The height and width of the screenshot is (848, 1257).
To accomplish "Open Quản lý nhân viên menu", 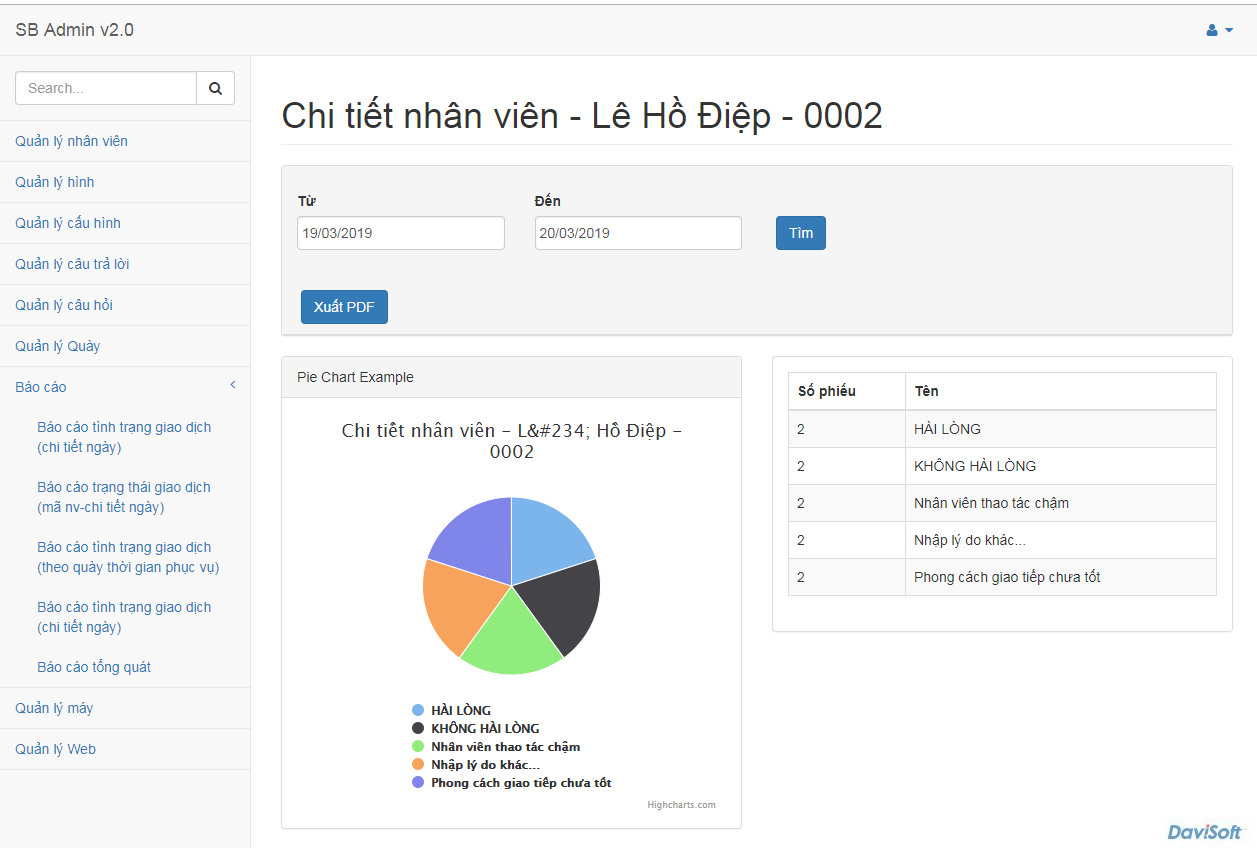I will point(71,141).
